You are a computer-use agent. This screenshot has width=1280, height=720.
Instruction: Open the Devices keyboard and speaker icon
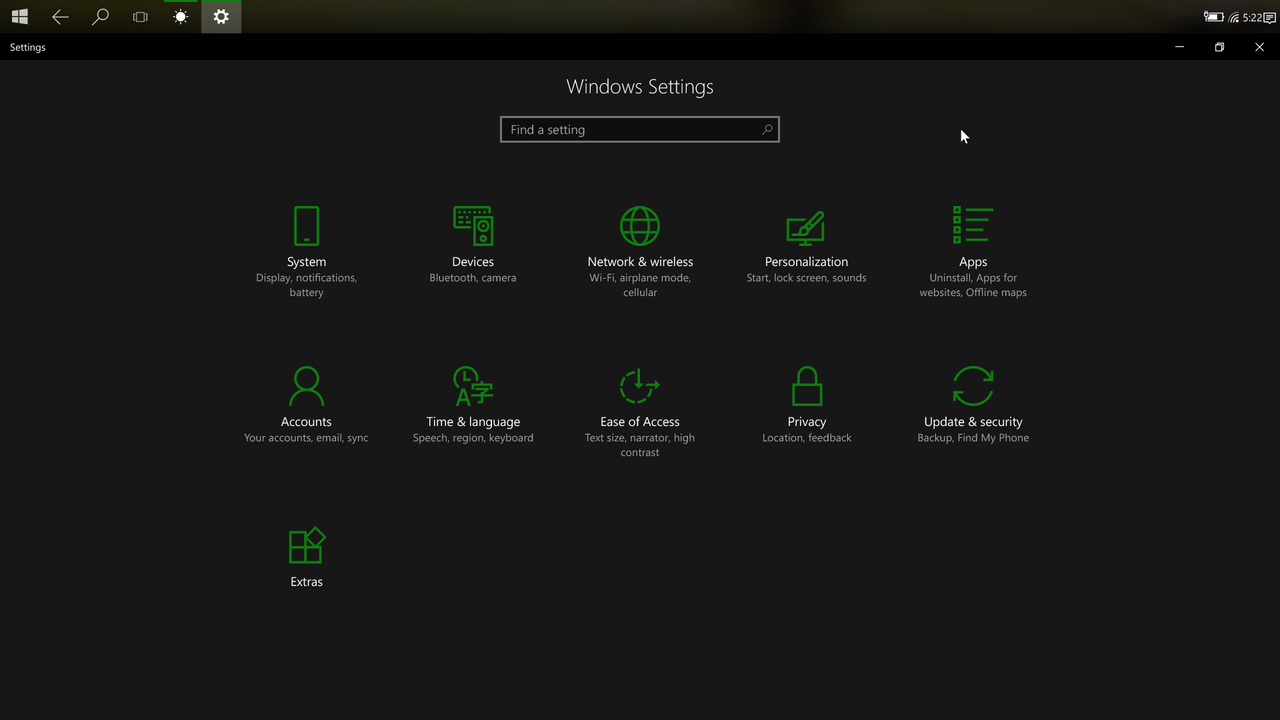[473, 226]
